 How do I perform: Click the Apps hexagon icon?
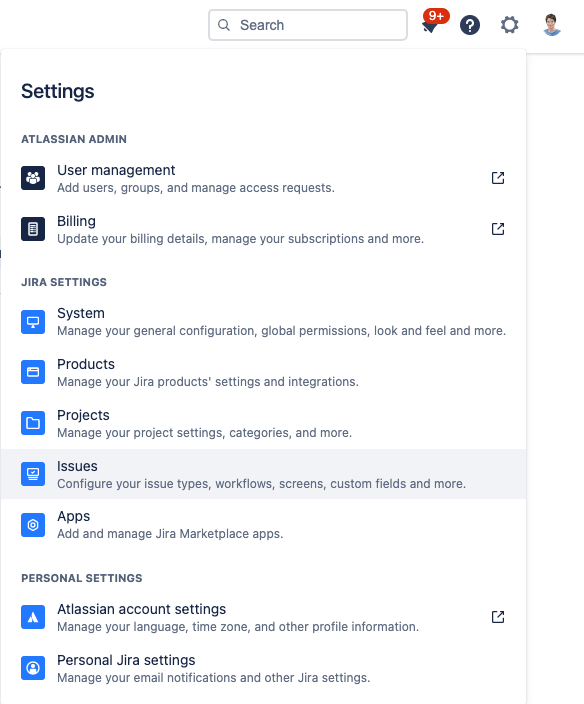[33, 525]
